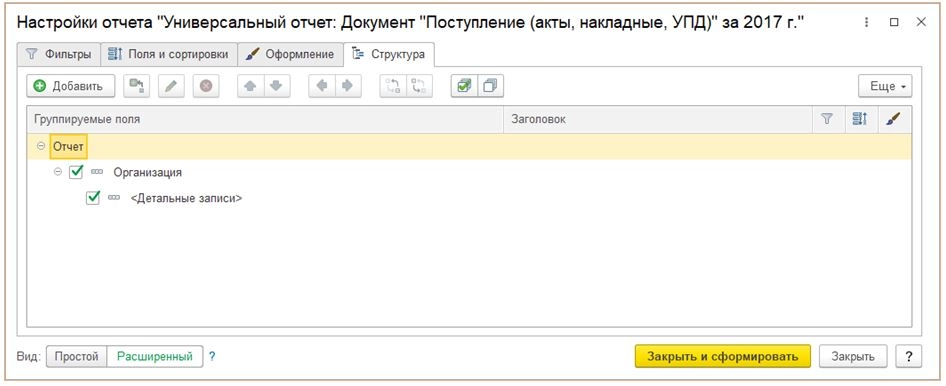Click the Добавить button
The image size is (946, 386).
pos(71,86)
